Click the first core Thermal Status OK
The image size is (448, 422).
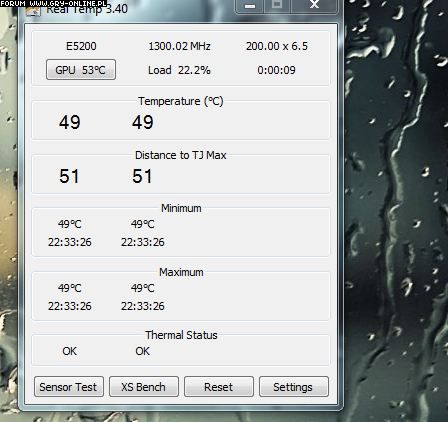70,351
